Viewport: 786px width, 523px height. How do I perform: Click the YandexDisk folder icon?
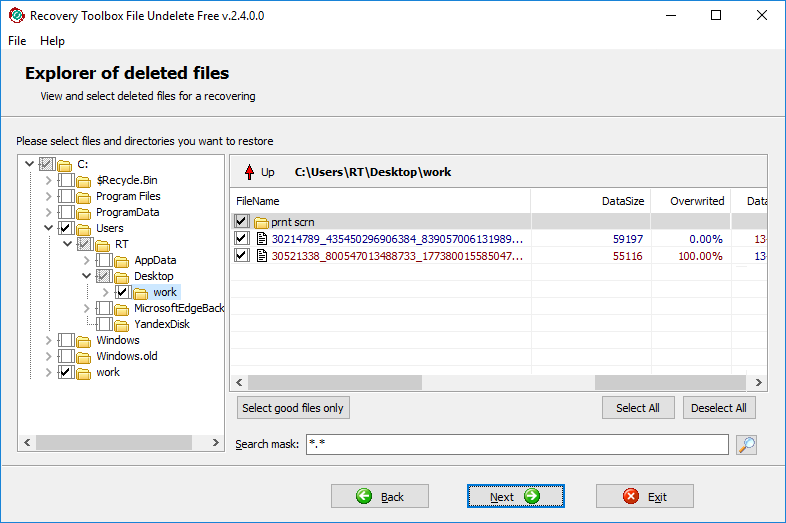tap(122, 325)
